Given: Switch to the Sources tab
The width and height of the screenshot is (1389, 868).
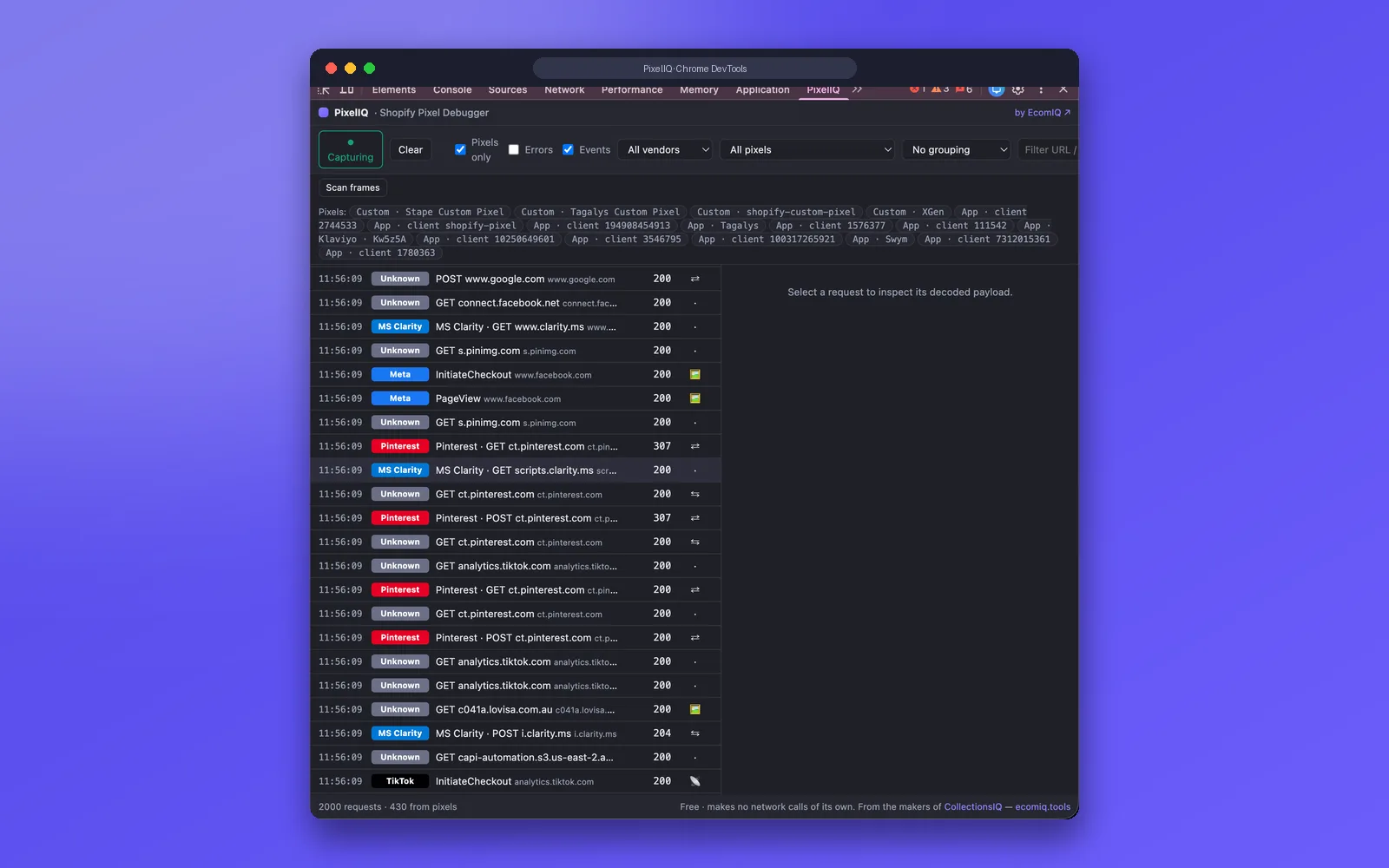Looking at the screenshot, I should [508, 89].
